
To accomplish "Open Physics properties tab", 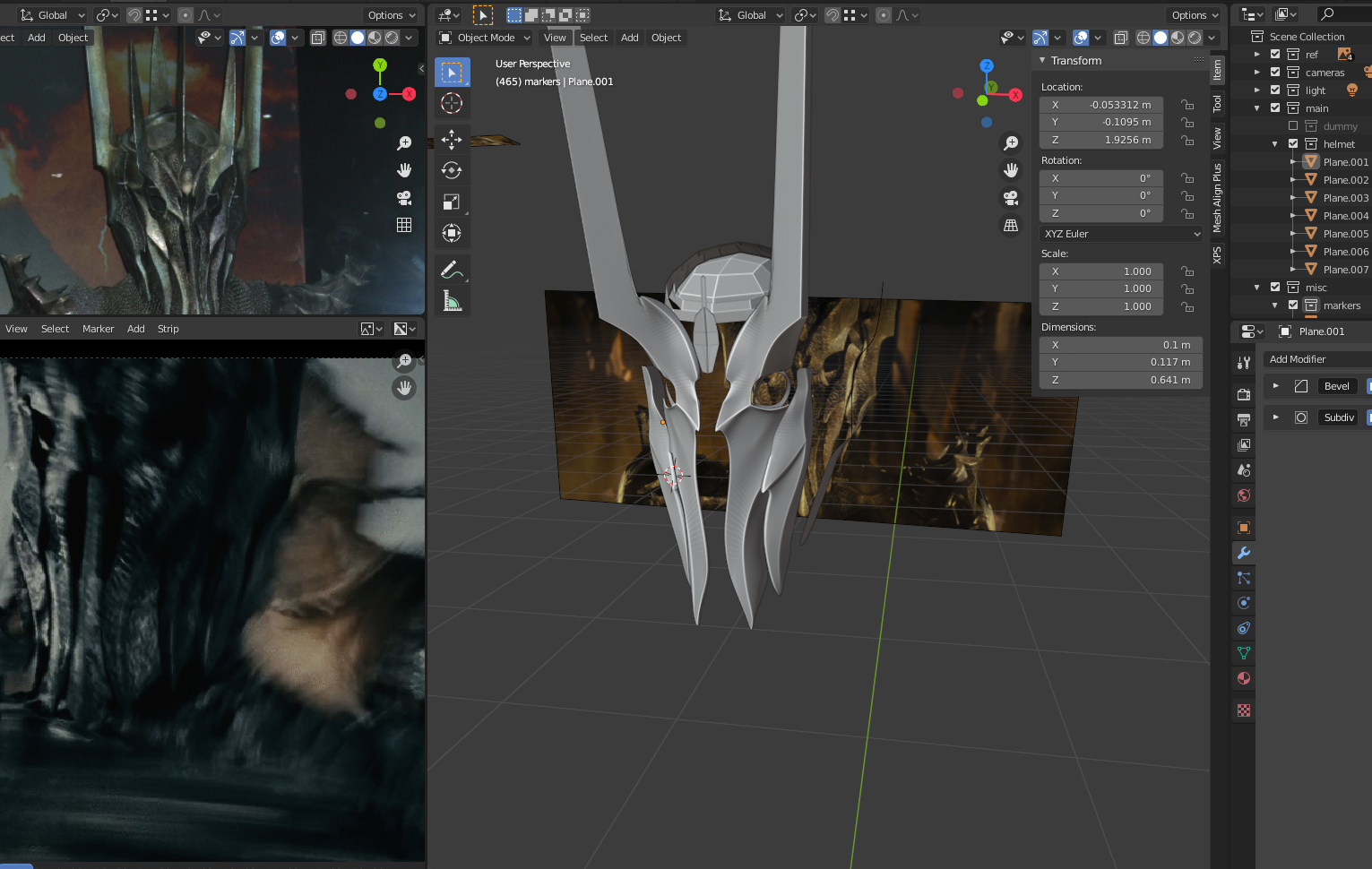I will pos(1244,603).
